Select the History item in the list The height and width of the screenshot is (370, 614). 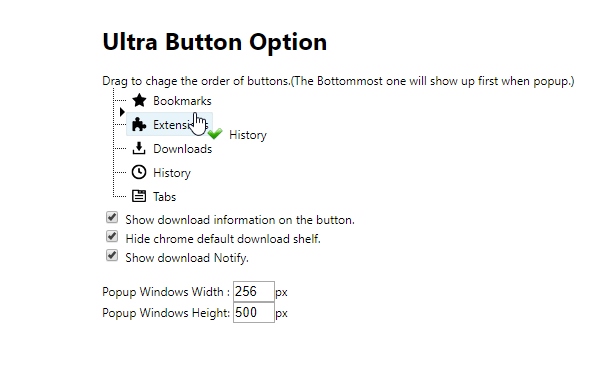[x=172, y=173]
